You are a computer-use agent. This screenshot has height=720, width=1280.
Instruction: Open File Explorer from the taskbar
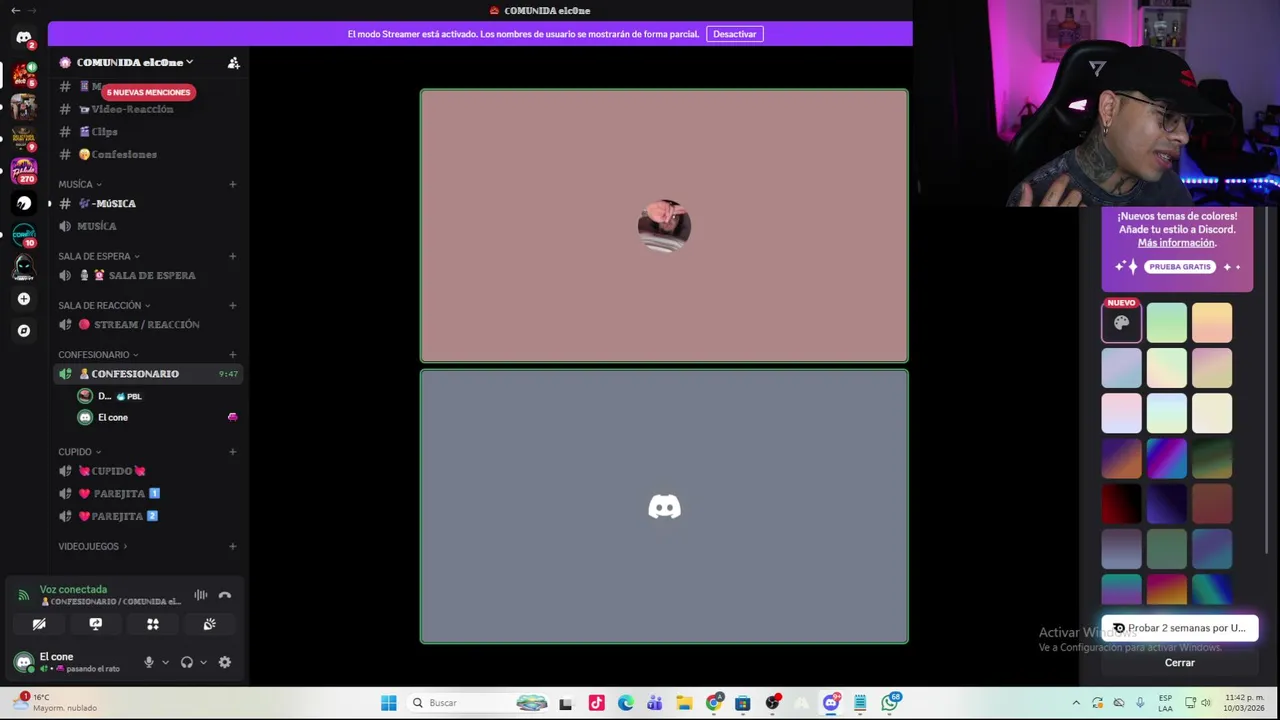click(x=684, y=703)
